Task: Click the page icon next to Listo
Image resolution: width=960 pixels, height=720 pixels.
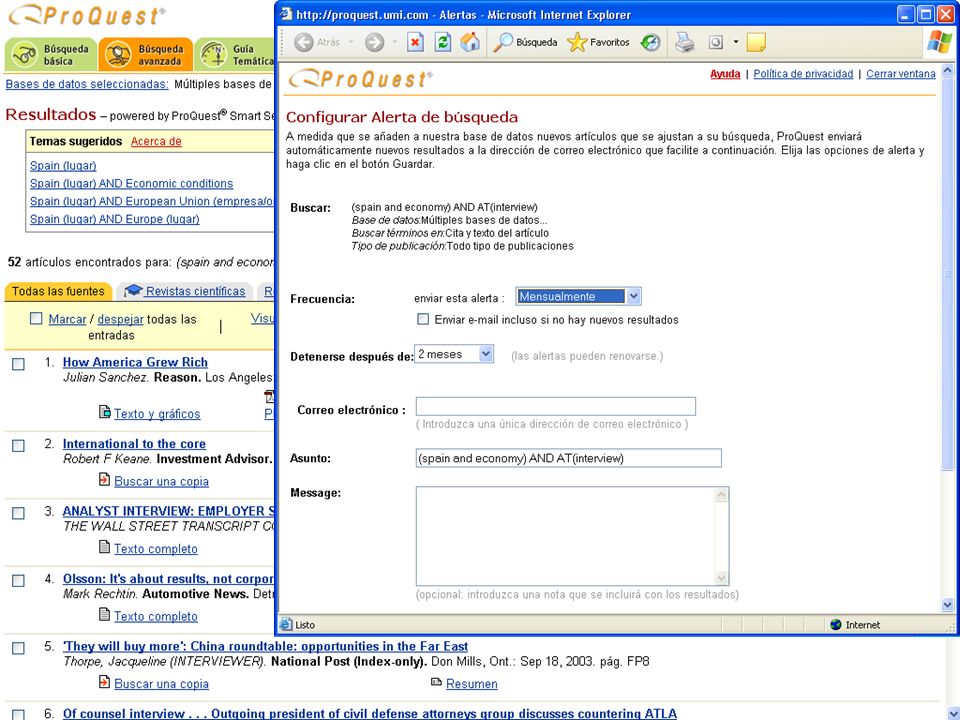Action: 285,624
